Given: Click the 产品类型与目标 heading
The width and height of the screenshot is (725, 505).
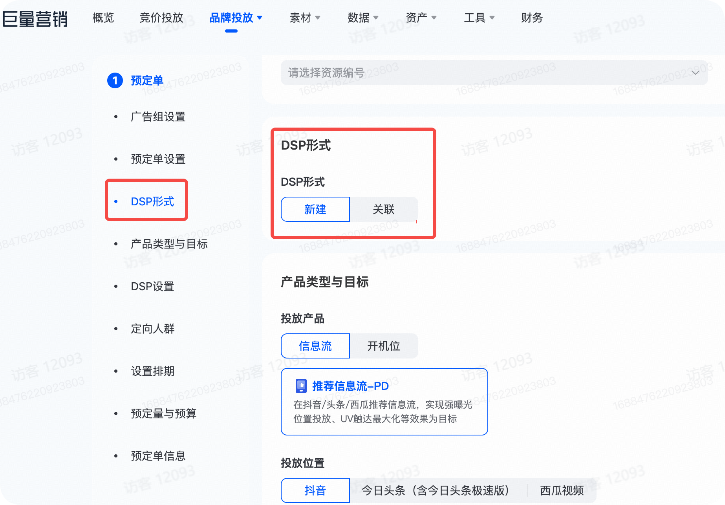Looking at the screenshot, I should (325, 282).
